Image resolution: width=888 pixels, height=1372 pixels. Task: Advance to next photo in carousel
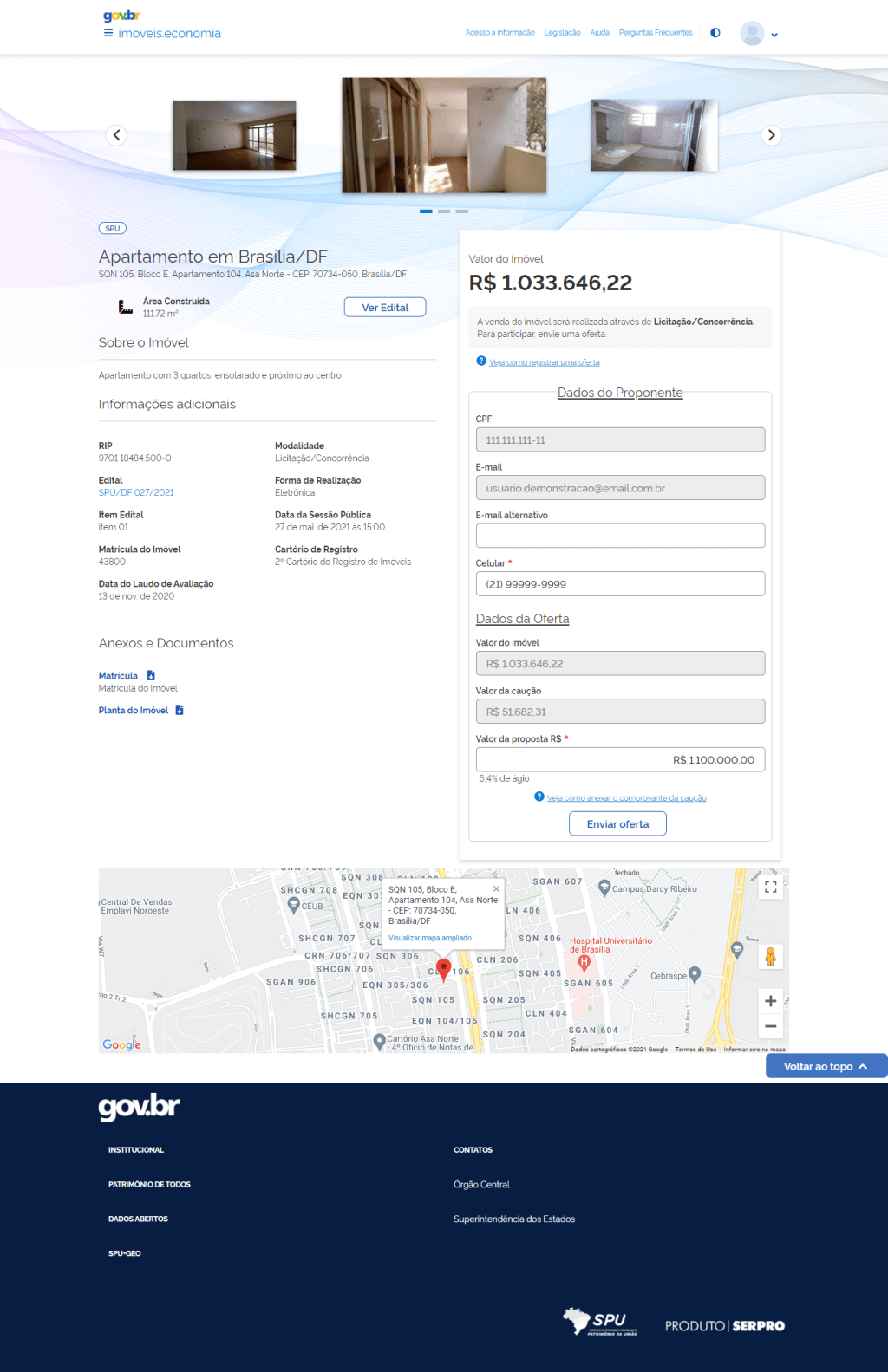click(x=771, y=135)
